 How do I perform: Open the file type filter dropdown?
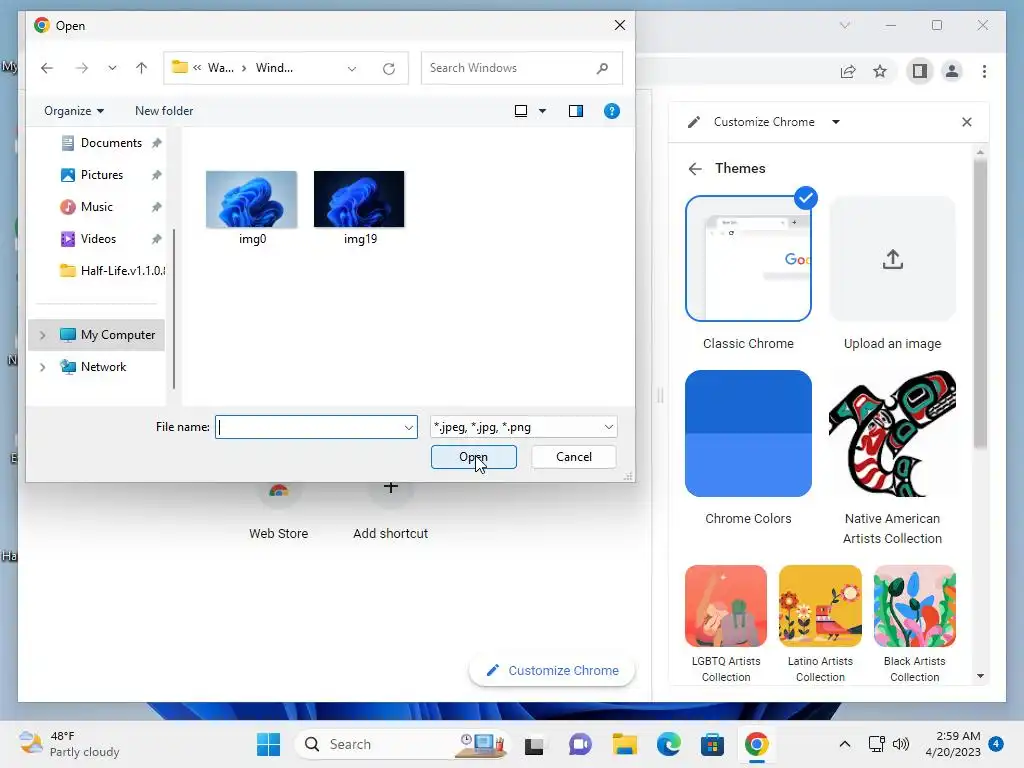click(x=523, y=427)
